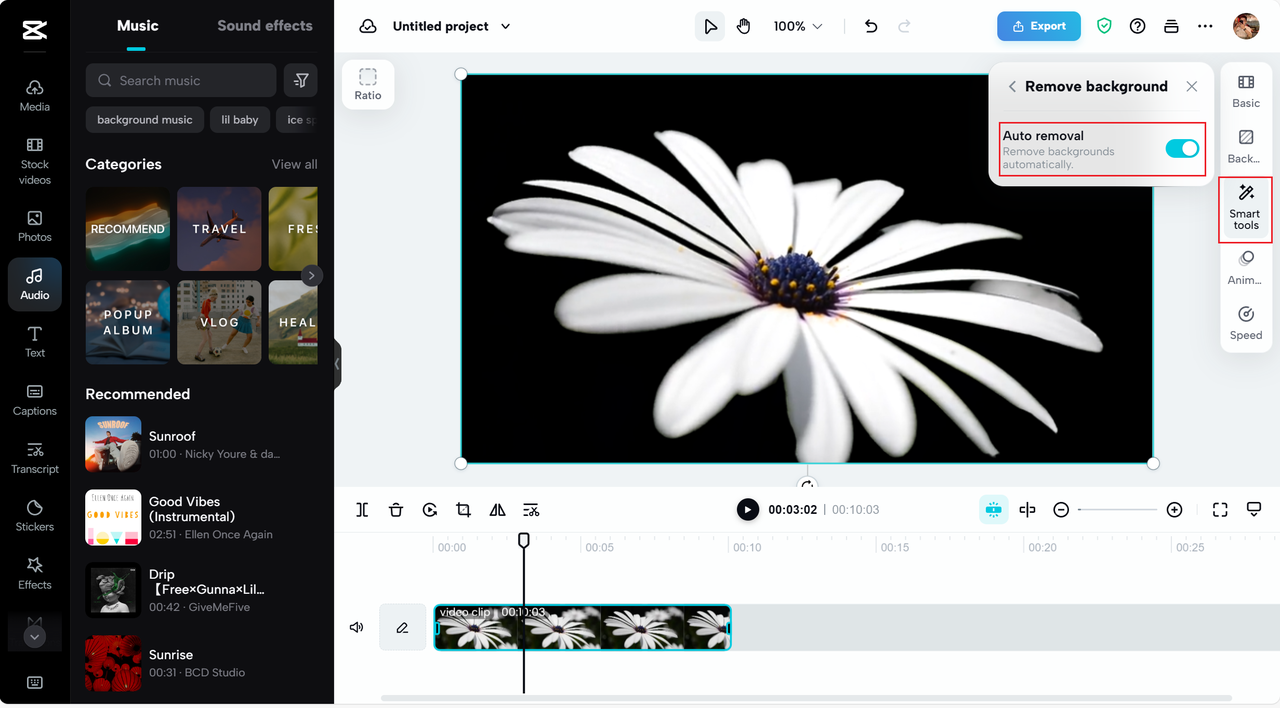
Task: Click the track cover edit pencil
Action: tap(402, 628)
